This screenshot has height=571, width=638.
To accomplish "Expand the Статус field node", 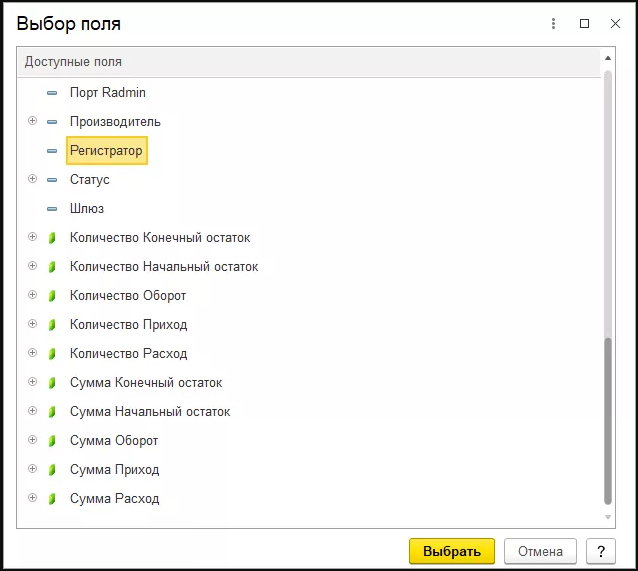I will click(x=32, y=179).
